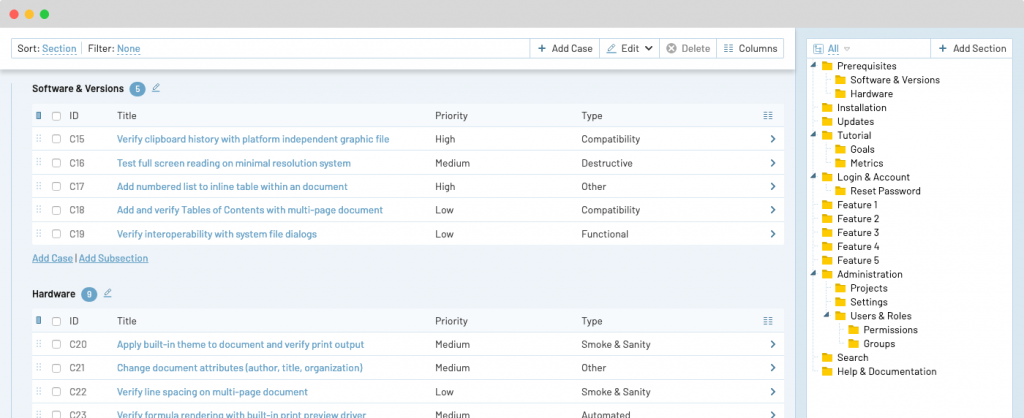Check the box for case C17

click(57, 187)
